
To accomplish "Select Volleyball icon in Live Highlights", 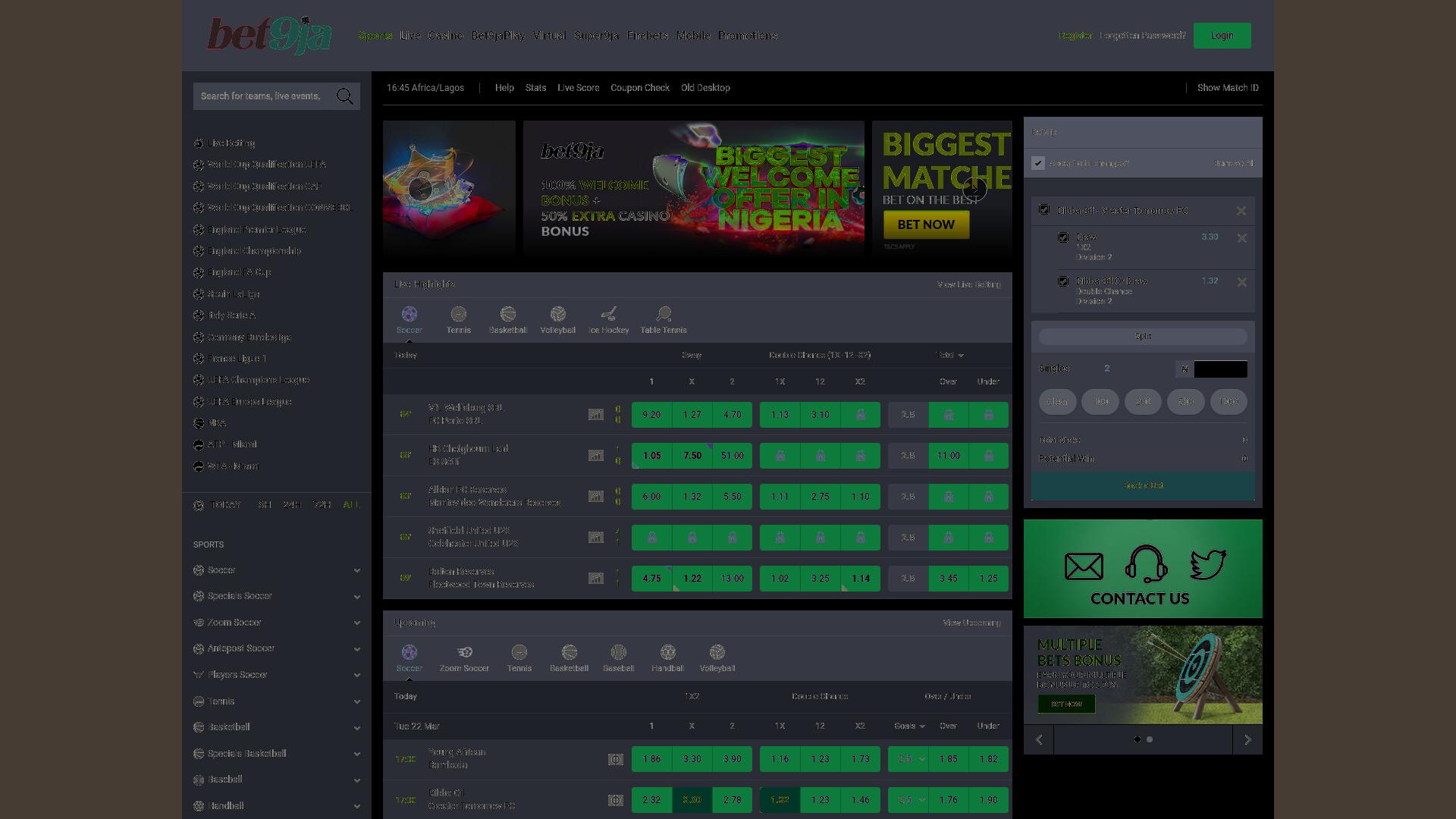I will point(557,314).
